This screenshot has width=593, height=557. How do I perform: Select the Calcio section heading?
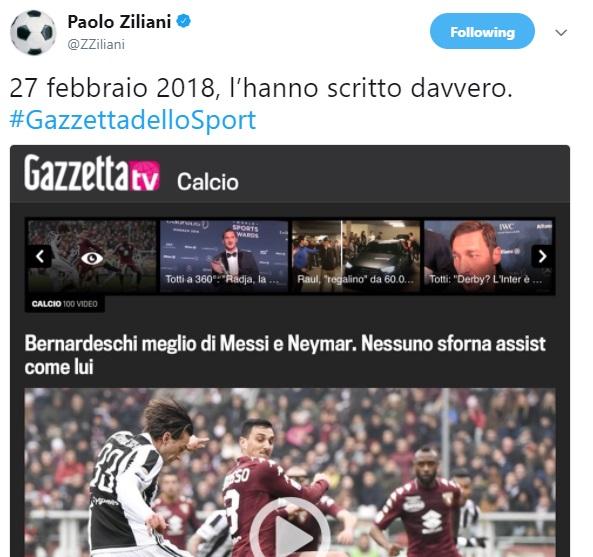[x=208, y=182]
